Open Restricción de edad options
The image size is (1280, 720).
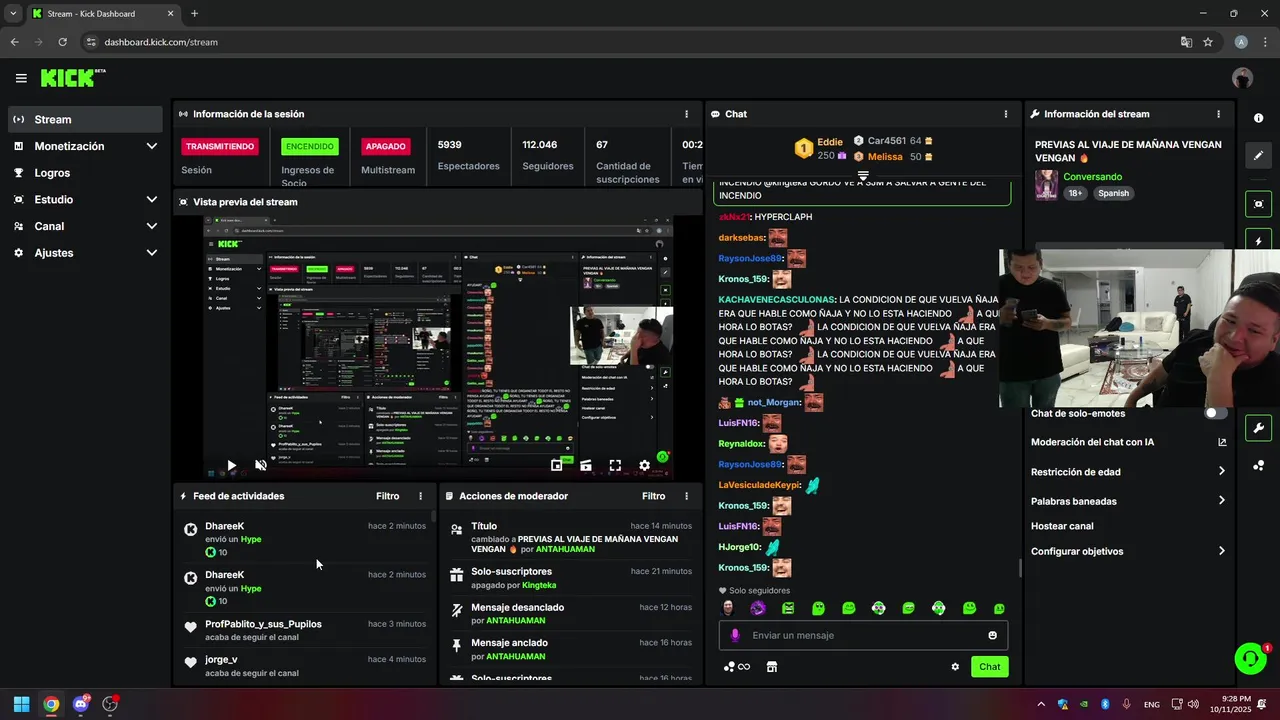click(x=1128, y=472)
